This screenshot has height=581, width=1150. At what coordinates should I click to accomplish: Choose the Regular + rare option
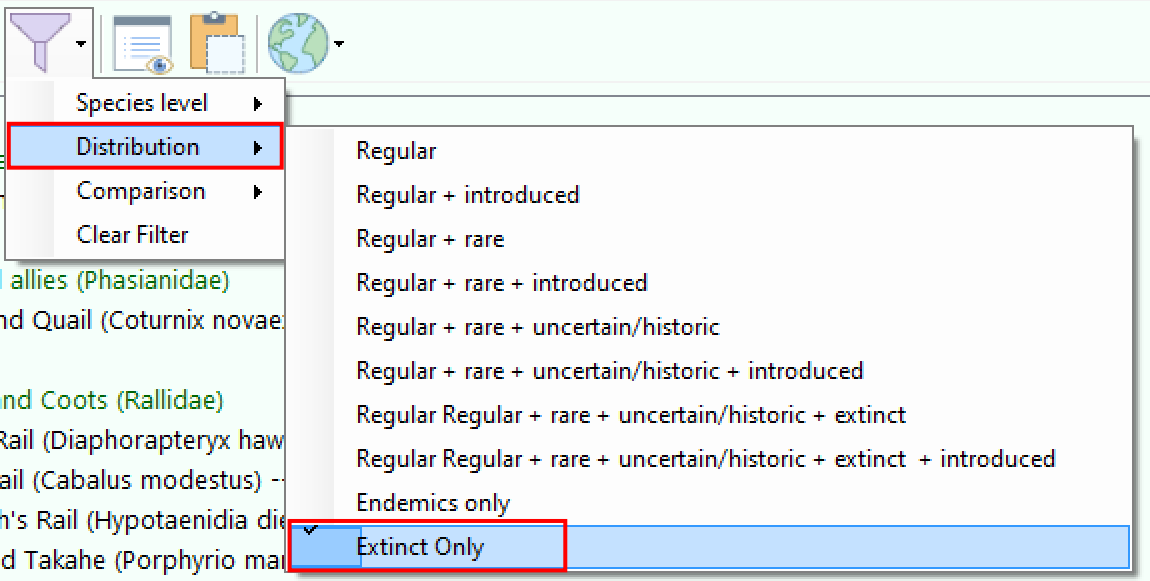coord(430,239)
